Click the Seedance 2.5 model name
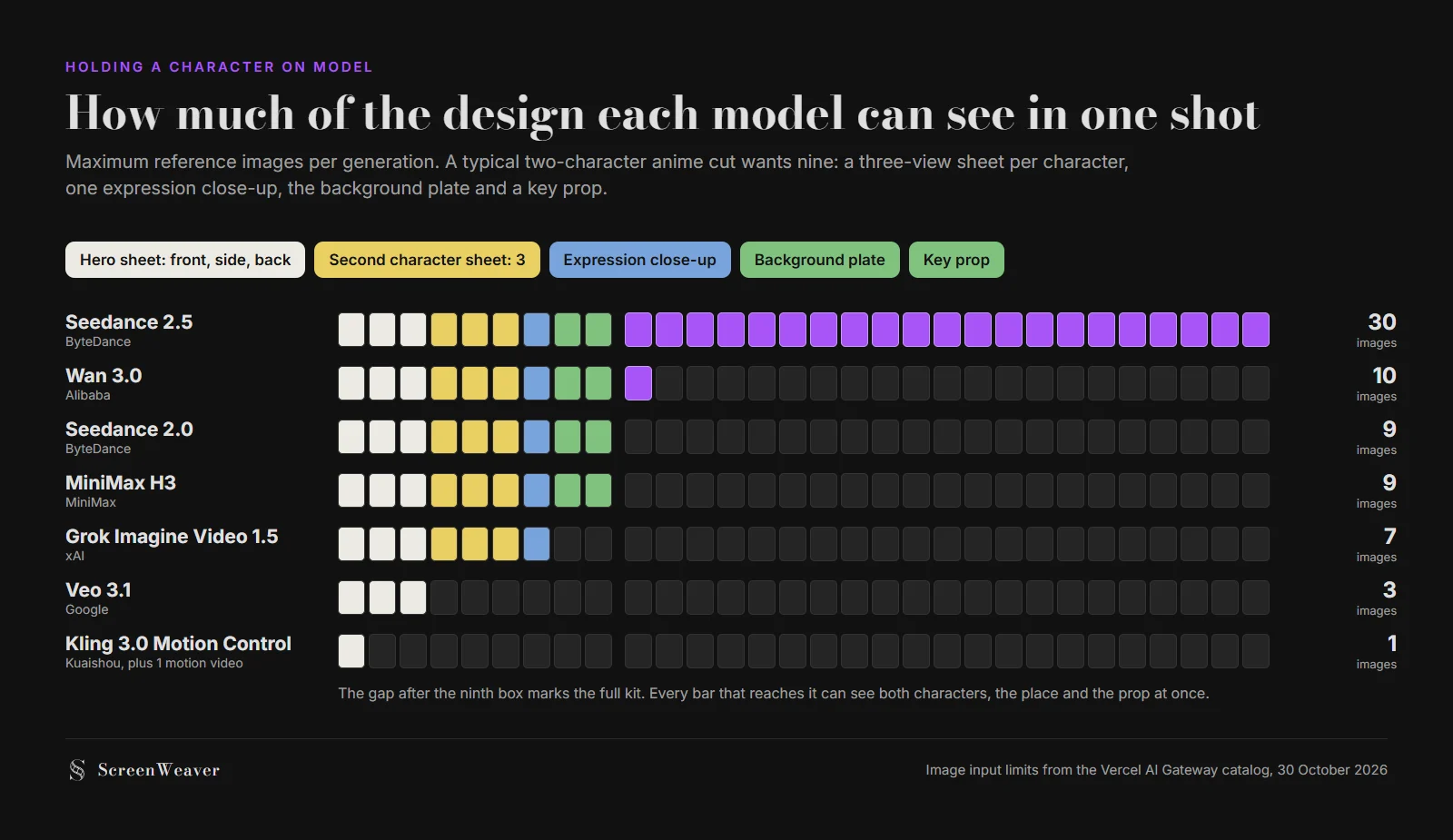 click(129, 322)
